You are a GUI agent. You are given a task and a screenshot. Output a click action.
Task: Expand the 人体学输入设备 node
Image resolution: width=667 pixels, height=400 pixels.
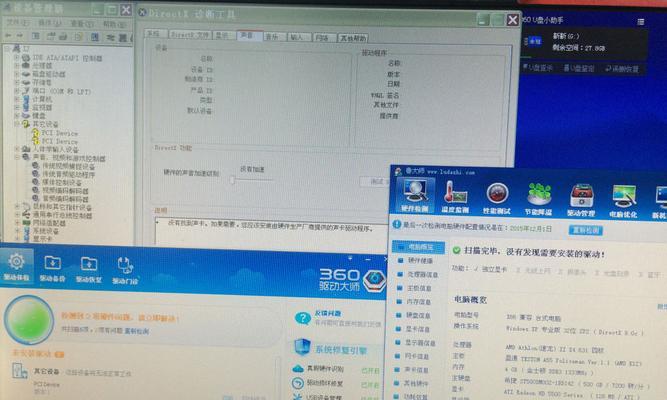tap(17, 149)
